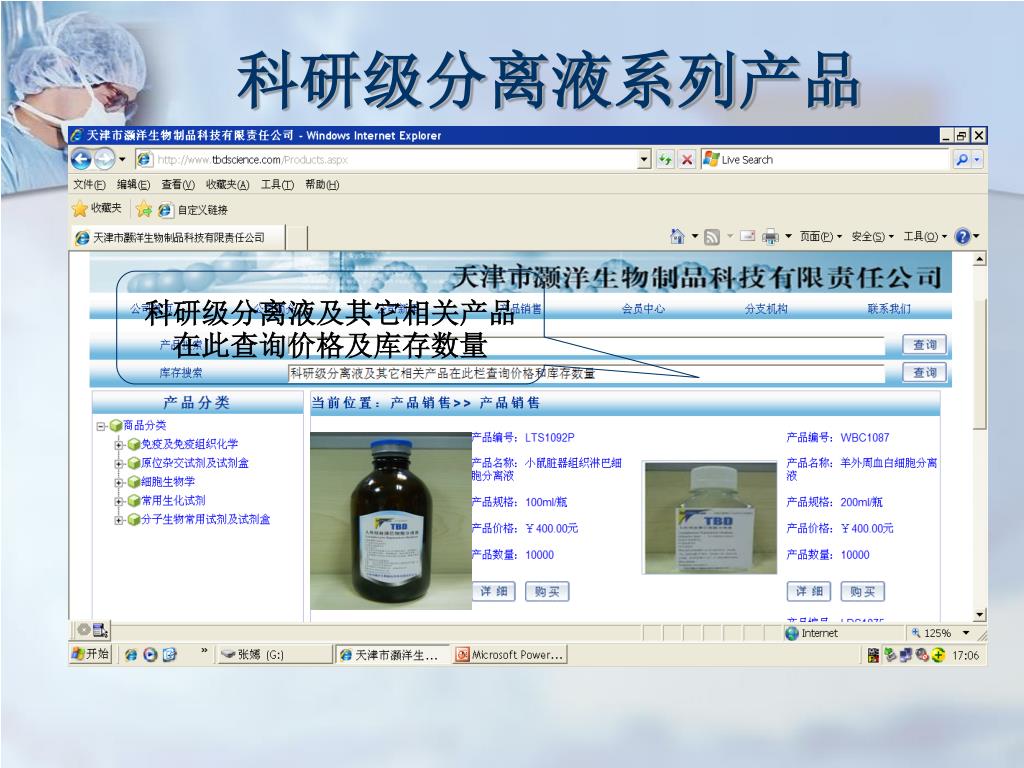Open the 页面(P) command bar menu
The height and width of the screenshot is (768, 1024).
point(821,236)
